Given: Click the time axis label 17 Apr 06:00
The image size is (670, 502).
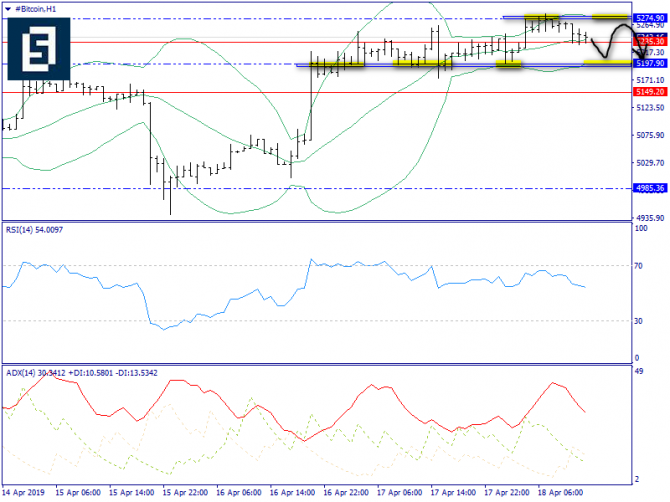Looking at the screenshot, I should tap(400, 493).
